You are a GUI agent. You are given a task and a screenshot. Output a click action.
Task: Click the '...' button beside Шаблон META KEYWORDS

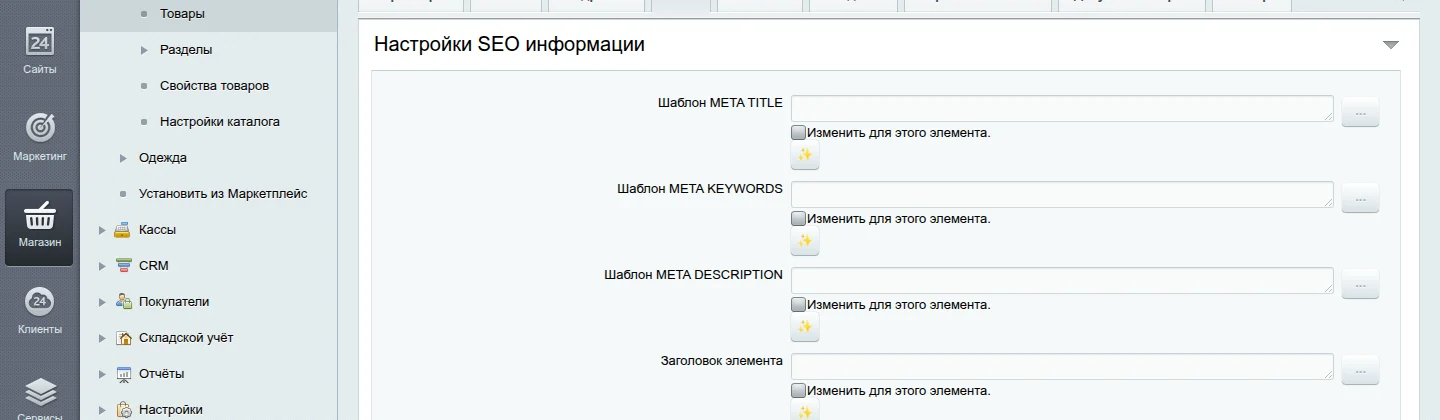click(x=1360, y=199)
